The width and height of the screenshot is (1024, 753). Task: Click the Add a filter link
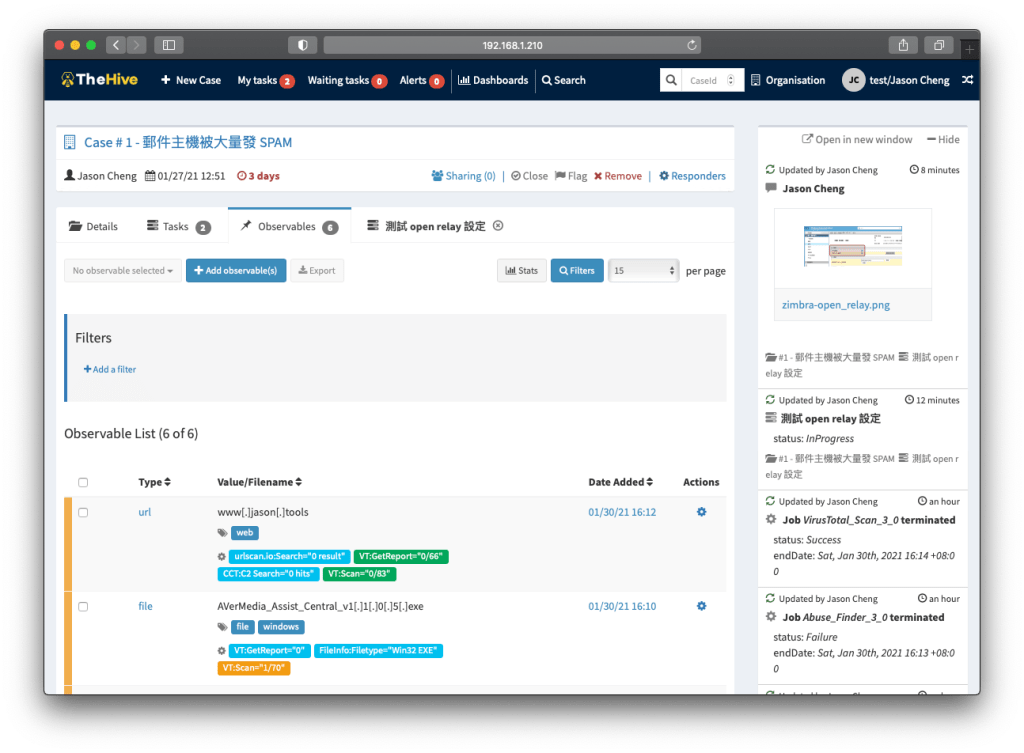coord(110,369)
